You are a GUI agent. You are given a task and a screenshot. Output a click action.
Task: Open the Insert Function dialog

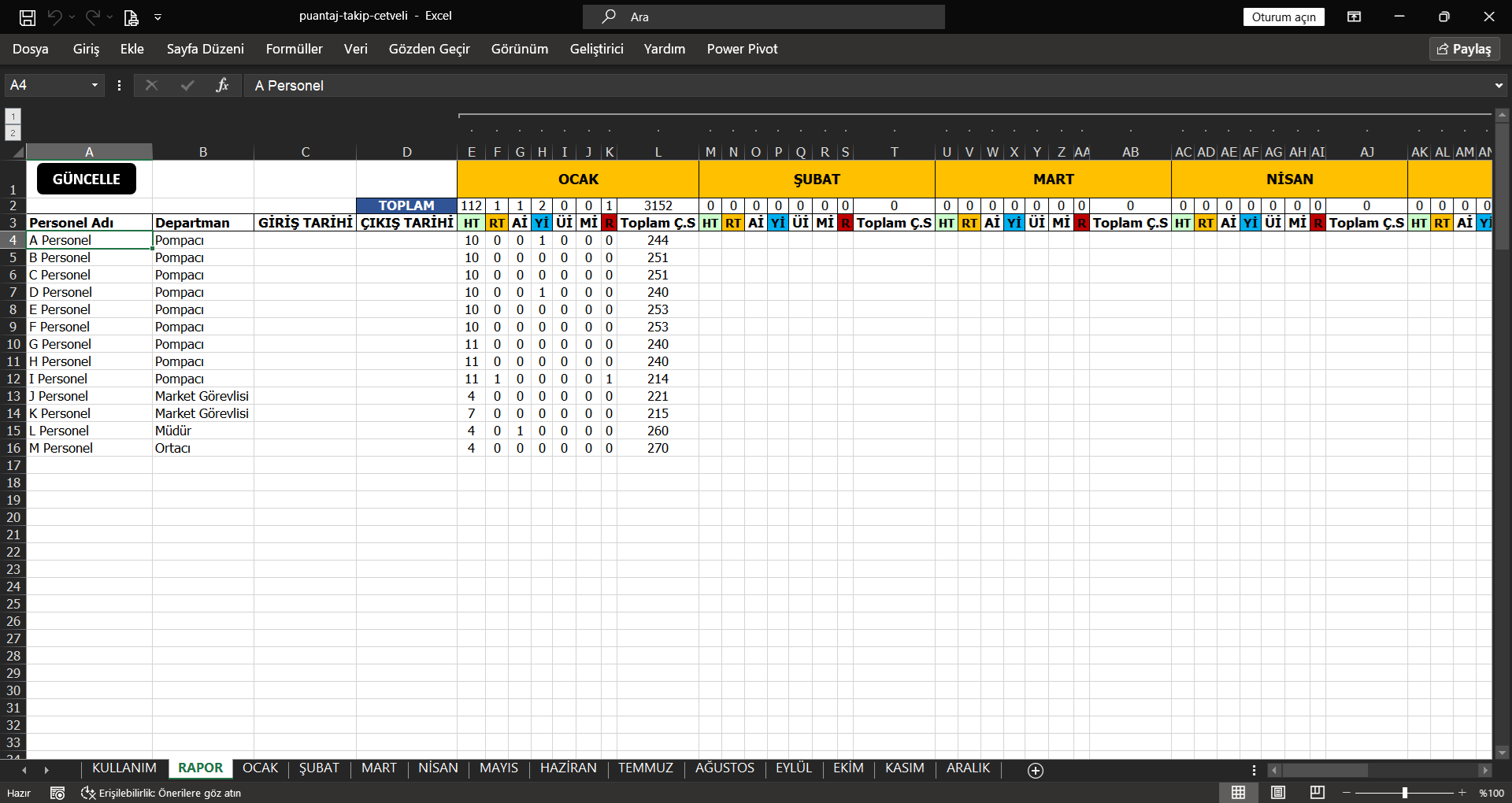point(223,85)
